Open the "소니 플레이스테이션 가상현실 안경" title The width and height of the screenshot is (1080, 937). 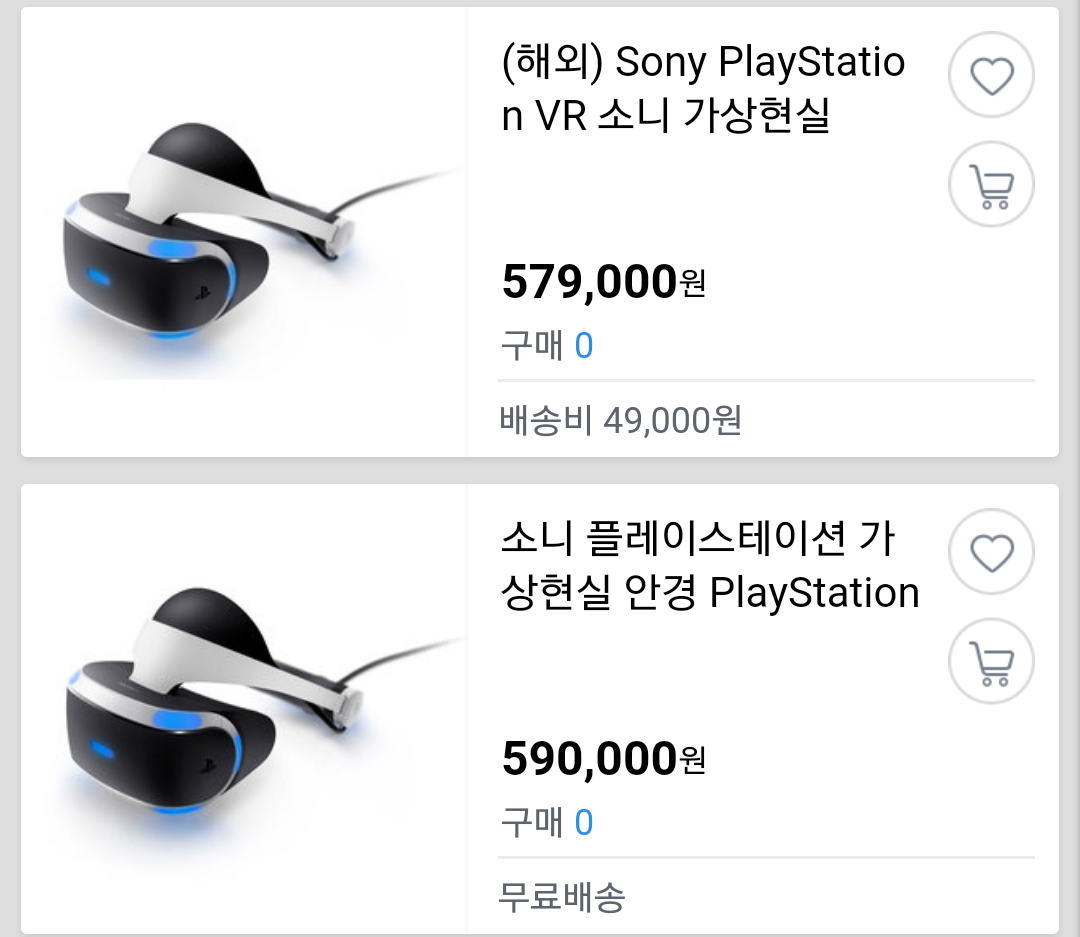(x=708, y=567)
